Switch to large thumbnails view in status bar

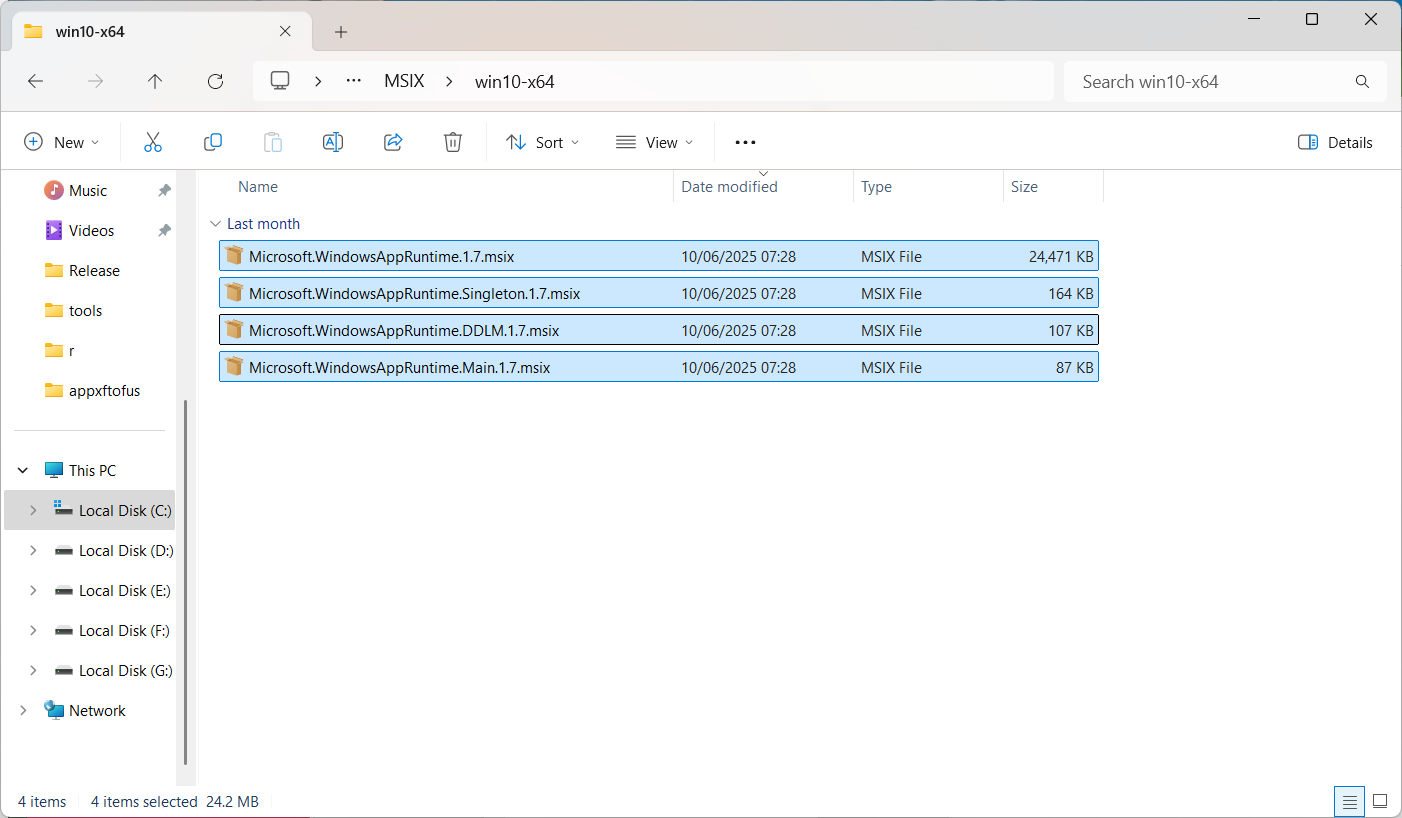click(1380, 801)
